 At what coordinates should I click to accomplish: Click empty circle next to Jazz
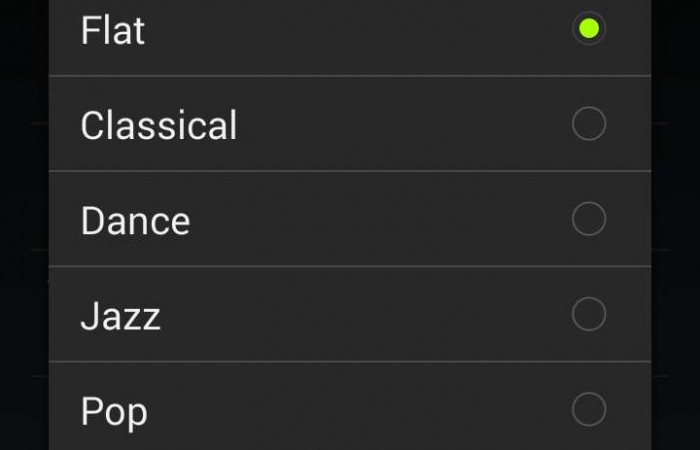click(x=588, y=314)
